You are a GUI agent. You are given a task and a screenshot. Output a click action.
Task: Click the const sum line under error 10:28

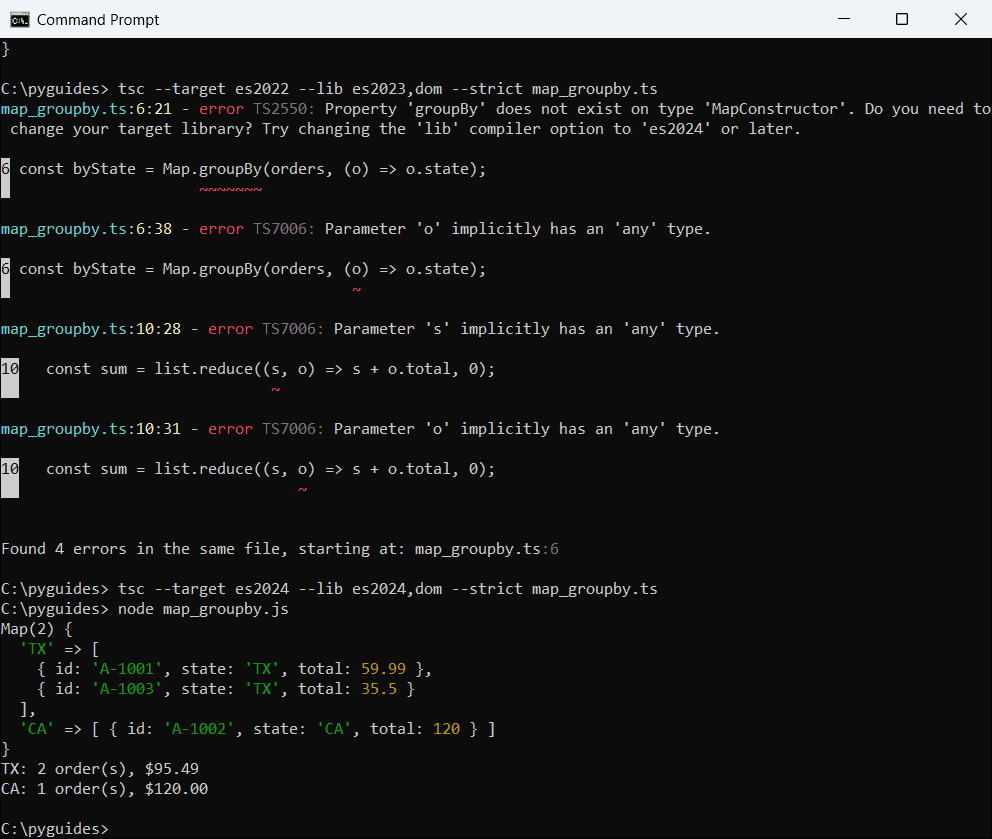270,369
